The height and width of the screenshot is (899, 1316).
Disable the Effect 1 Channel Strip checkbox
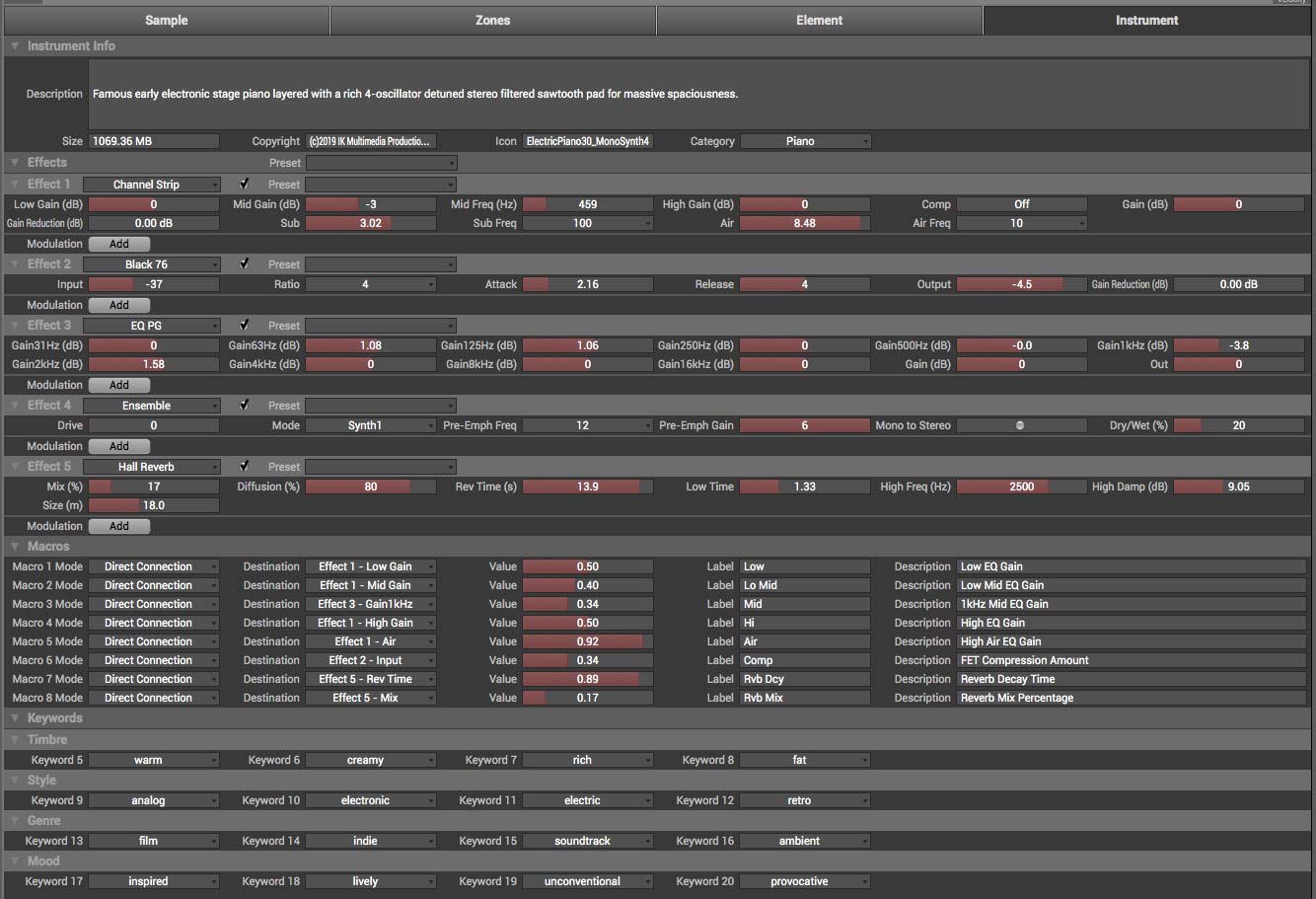pos(244,184)
